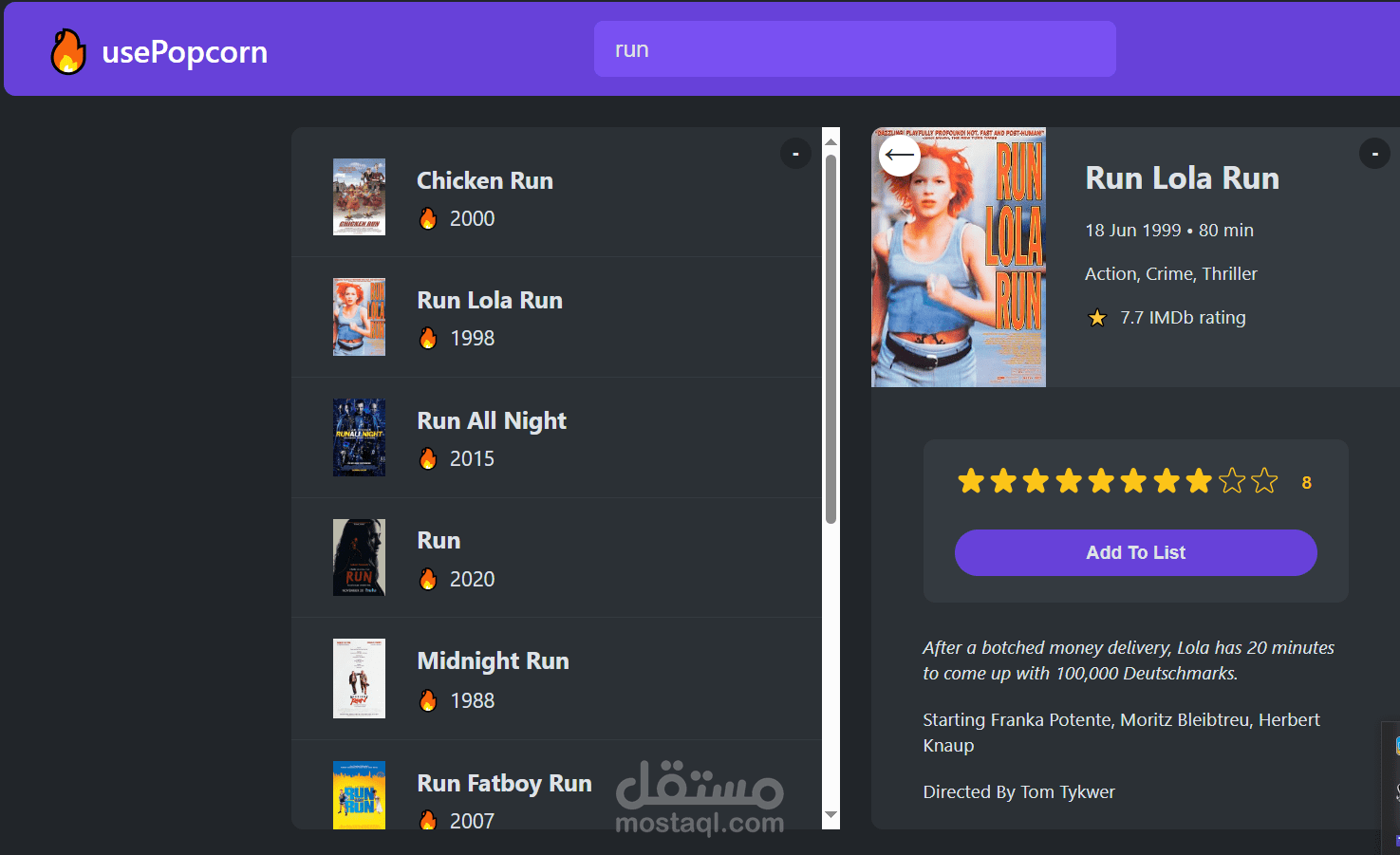
Task: Click the year 2007 under Run Fatboy Run
Action: point(472,820)
